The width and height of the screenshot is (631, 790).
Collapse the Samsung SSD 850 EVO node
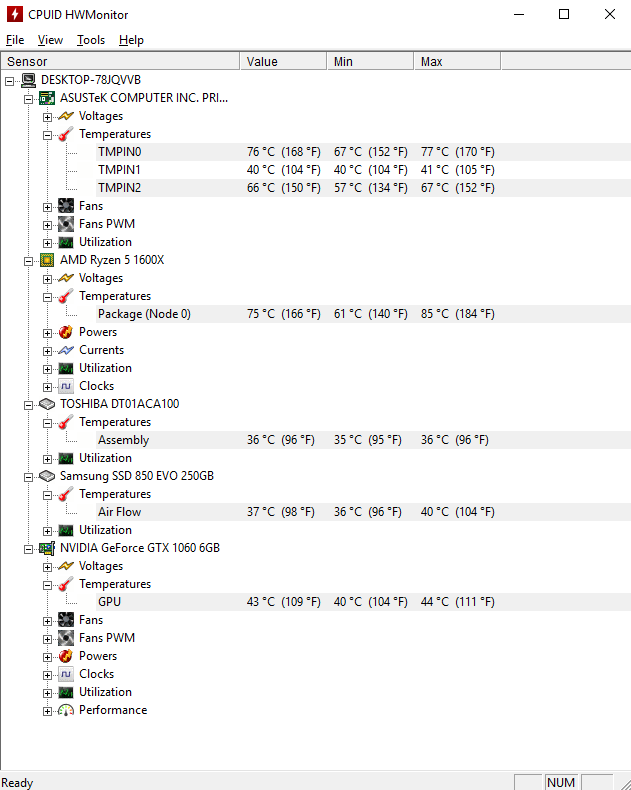(x=28, y=477)
